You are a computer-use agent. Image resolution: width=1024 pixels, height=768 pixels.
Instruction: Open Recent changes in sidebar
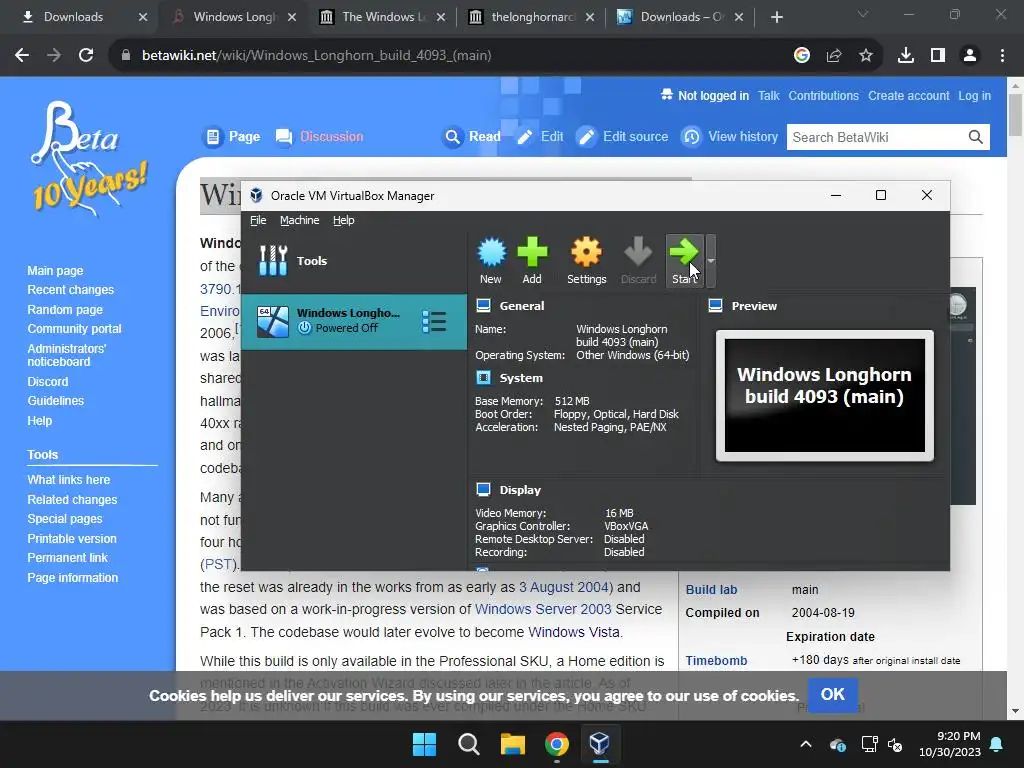(x=71, y=289)
